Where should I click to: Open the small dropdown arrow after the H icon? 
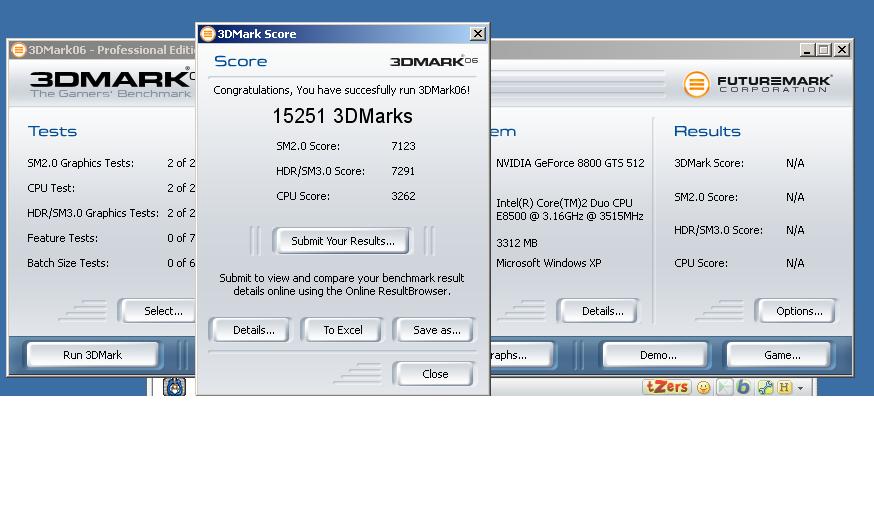click(800, 388)
